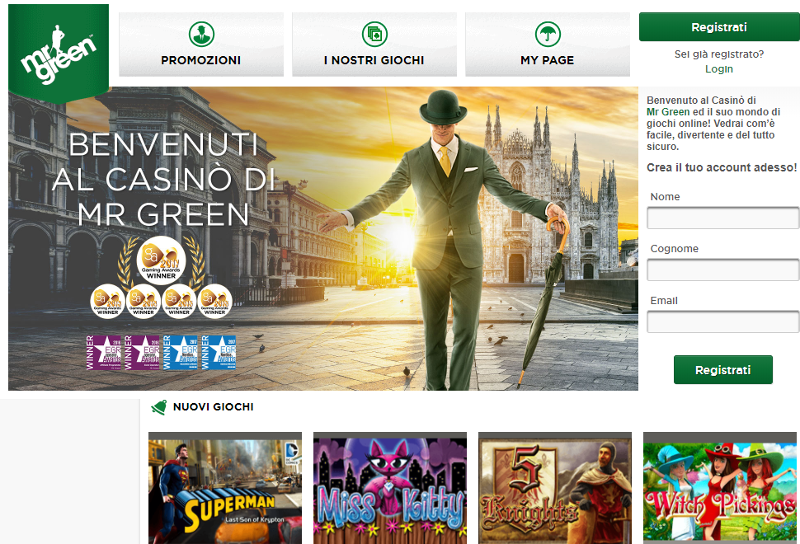Open the My Page menu
Screen dimensions: 800x544
point(547,44)
